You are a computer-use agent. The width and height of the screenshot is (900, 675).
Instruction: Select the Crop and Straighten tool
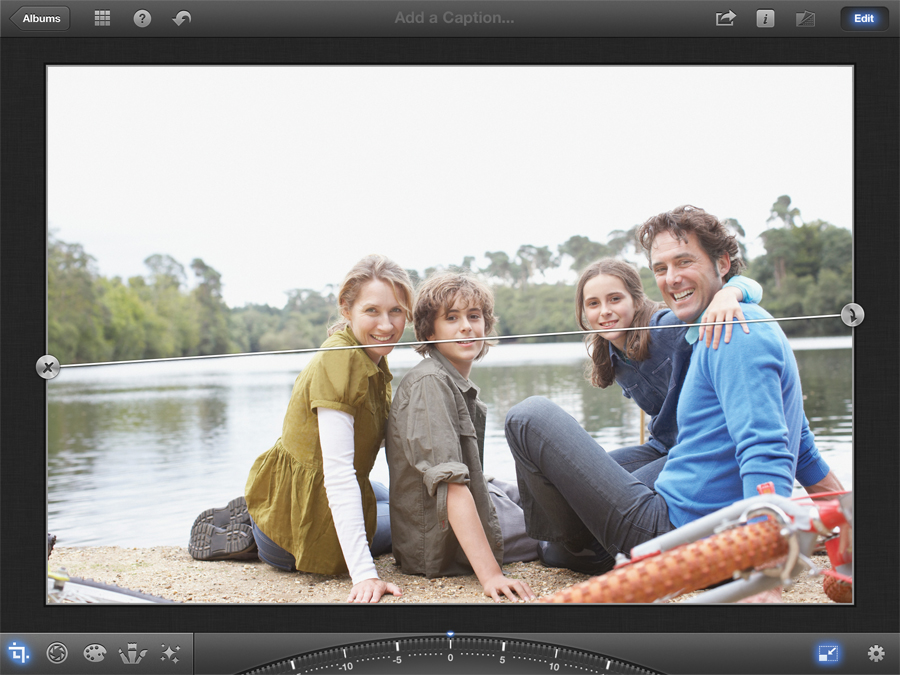[x=18, y=653]
